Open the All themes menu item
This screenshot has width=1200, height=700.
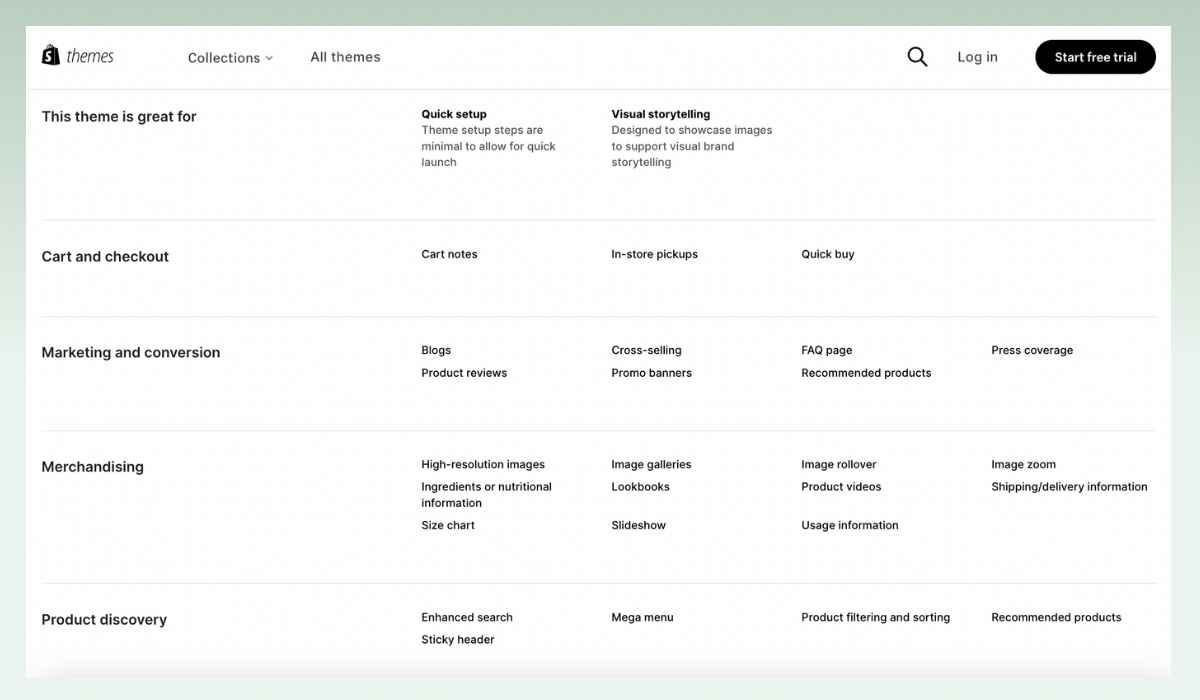(x=345, y=57)
